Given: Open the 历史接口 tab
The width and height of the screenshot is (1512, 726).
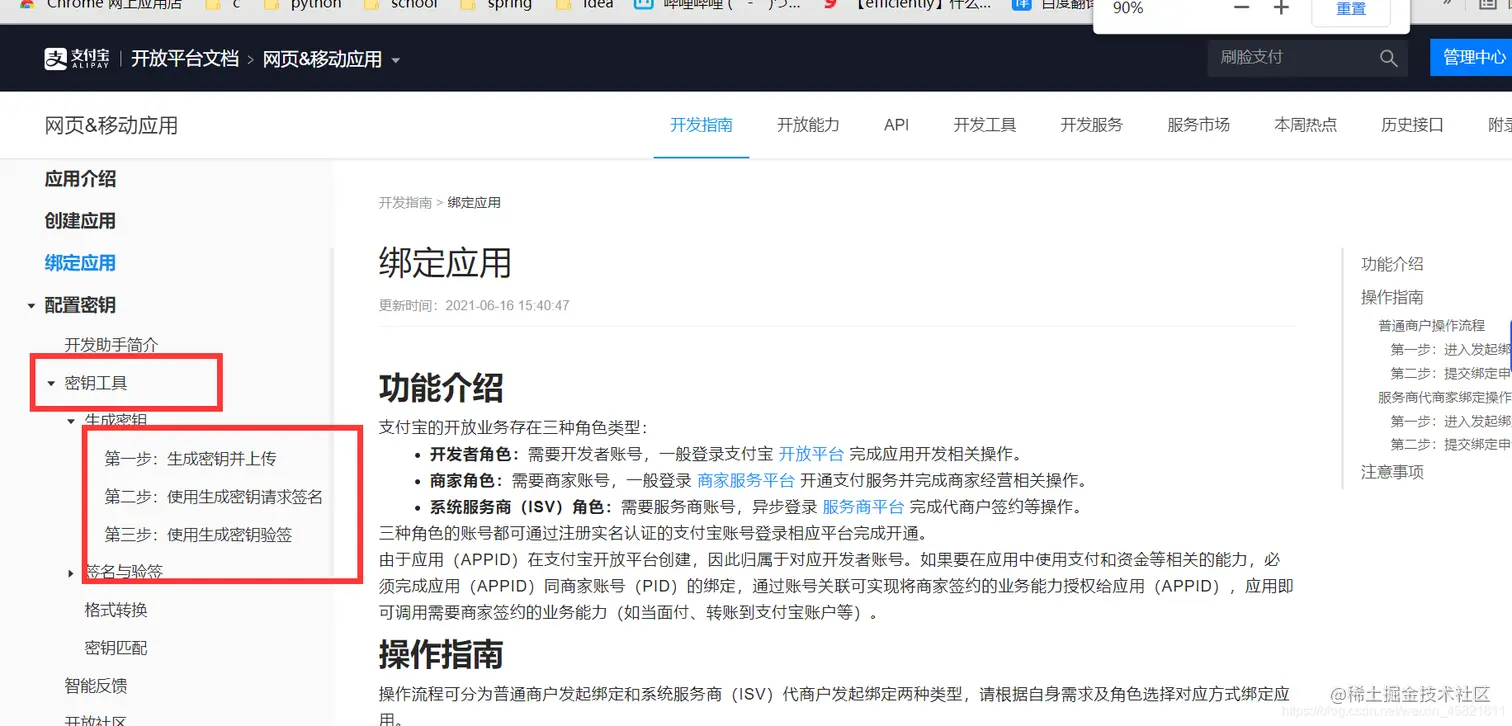Looking at the screenshot, I should click(x=1412, y=125).
